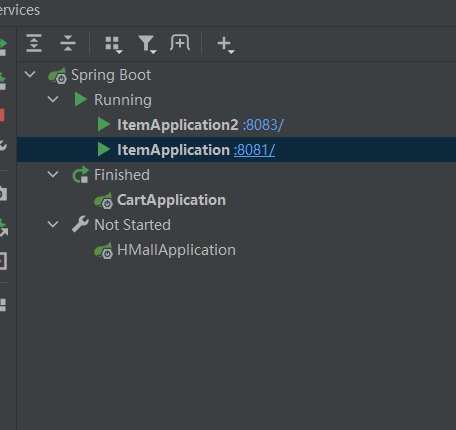Collapse the Spring Boot tree node
The width and height of the screenshot is (456, 430).
coord(30,74)
